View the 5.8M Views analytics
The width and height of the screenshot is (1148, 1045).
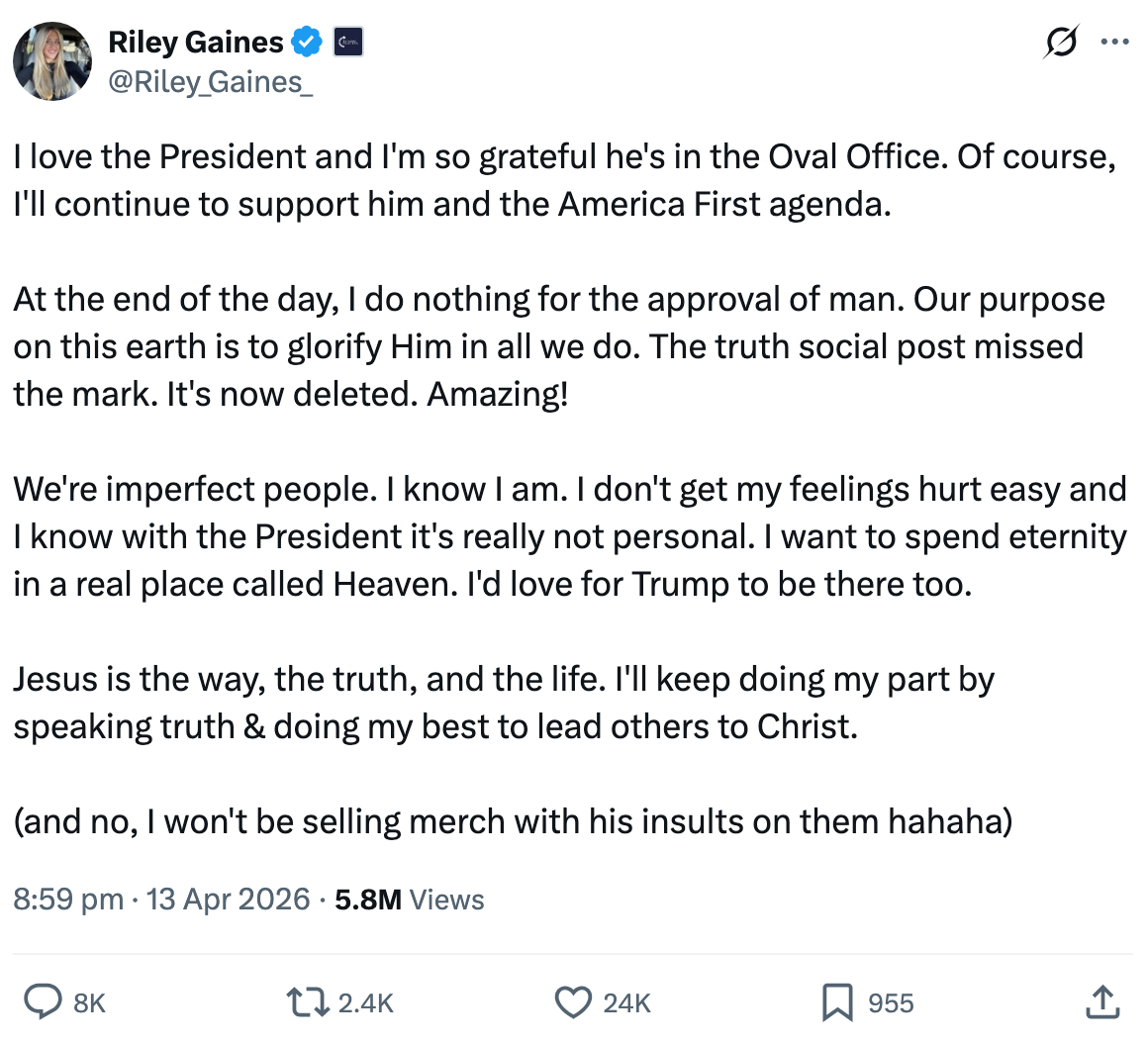410,900
